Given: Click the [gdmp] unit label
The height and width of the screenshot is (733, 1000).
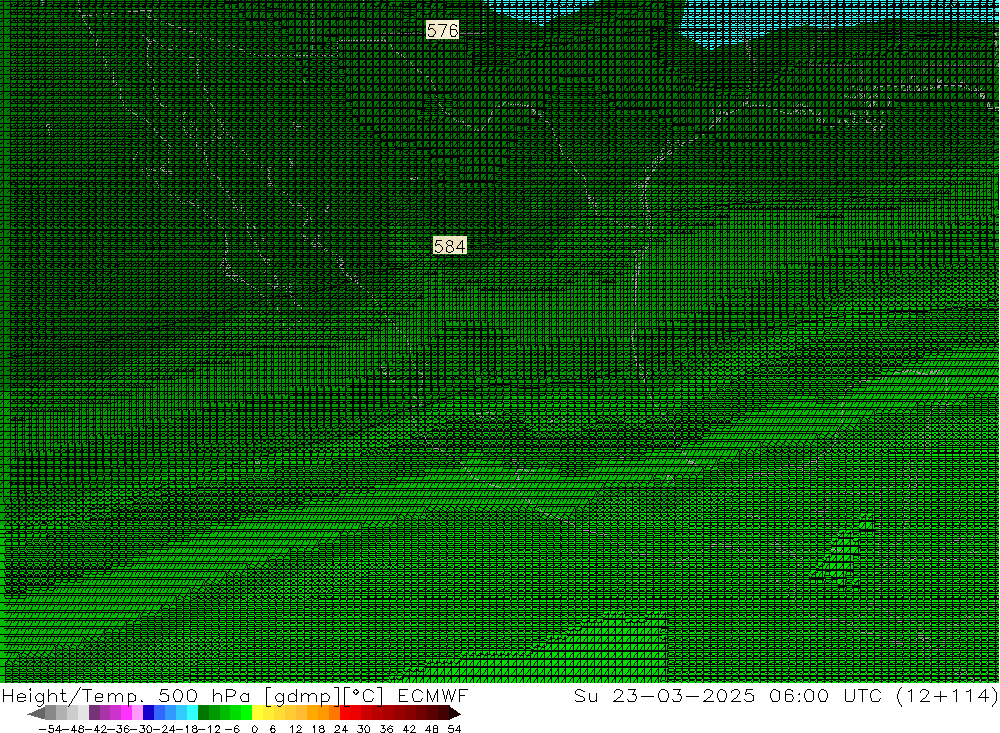Looking at the screenshot, I should (x=301, y=696).
